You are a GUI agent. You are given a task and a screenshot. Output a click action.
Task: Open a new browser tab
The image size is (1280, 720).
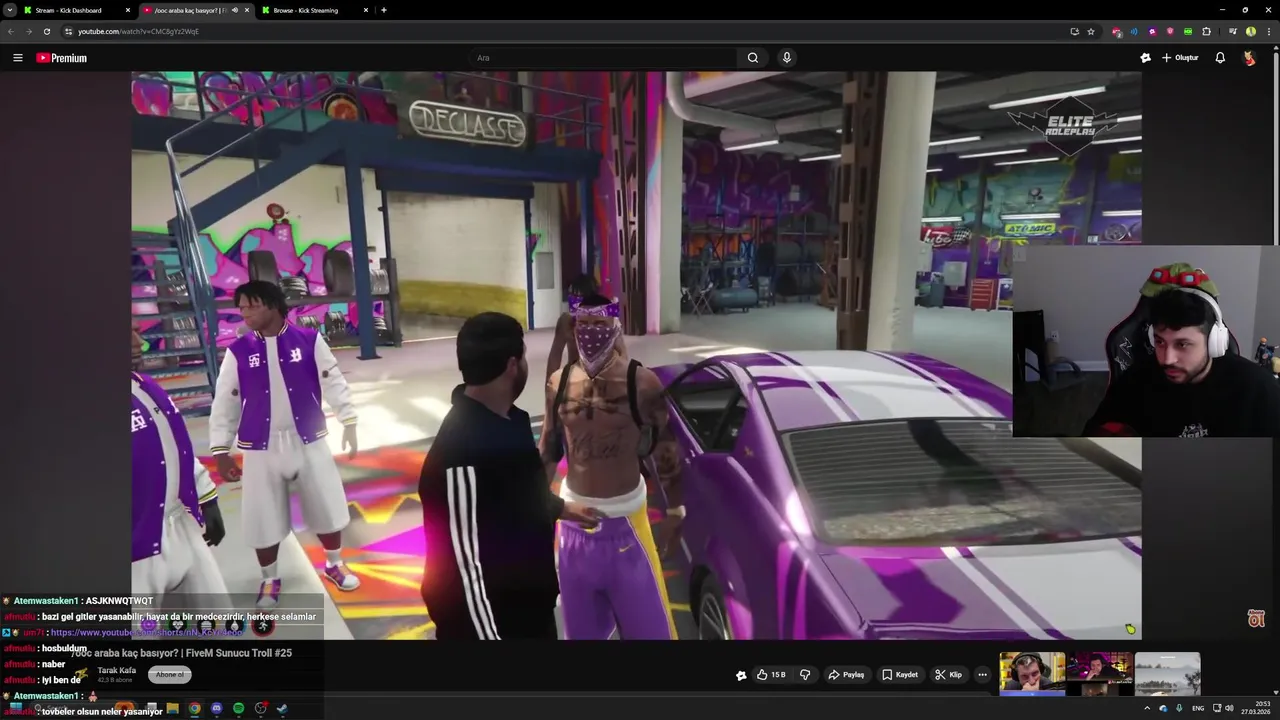[384, 10]
